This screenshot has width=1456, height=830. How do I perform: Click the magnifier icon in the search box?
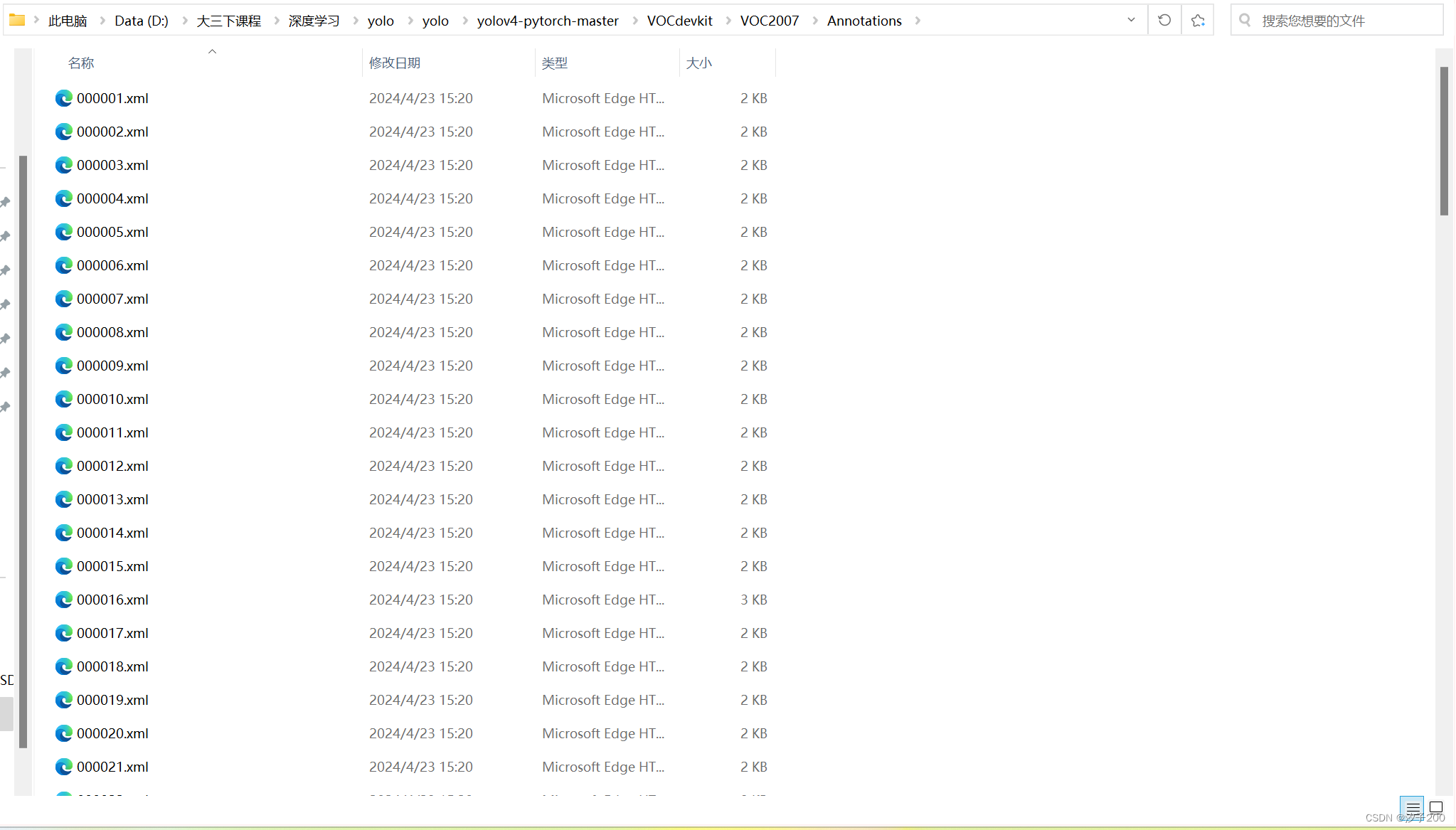tap(1245, 20)
